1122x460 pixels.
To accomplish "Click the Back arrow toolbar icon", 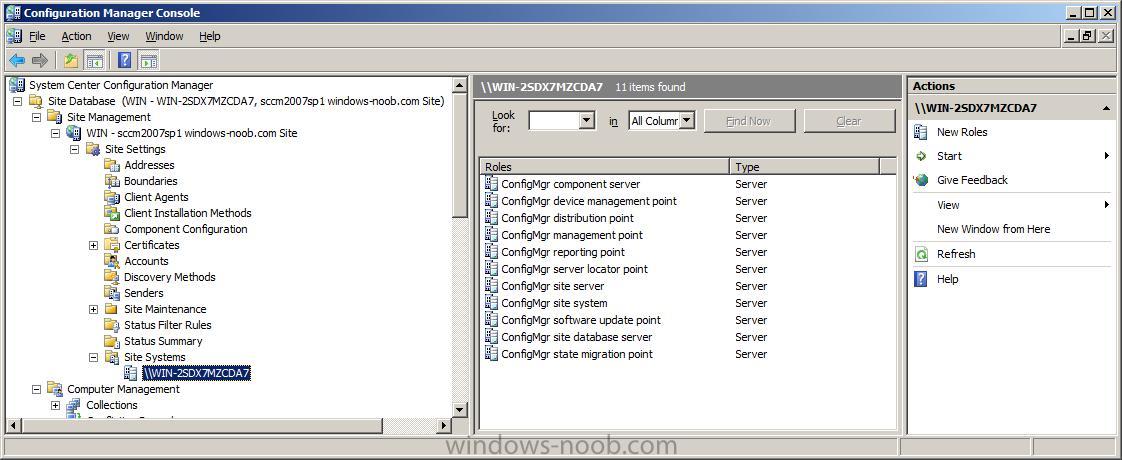I will click(x=17, y=61).
